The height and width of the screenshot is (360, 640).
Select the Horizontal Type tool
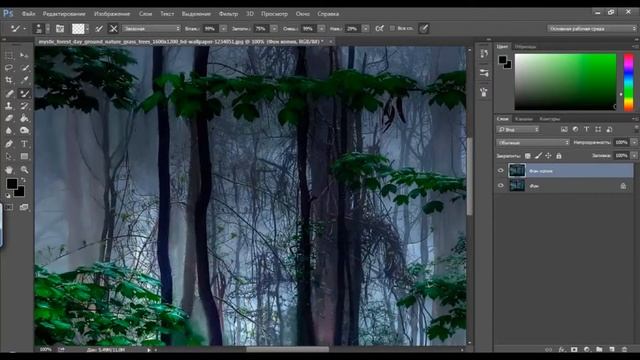point(24,144)
